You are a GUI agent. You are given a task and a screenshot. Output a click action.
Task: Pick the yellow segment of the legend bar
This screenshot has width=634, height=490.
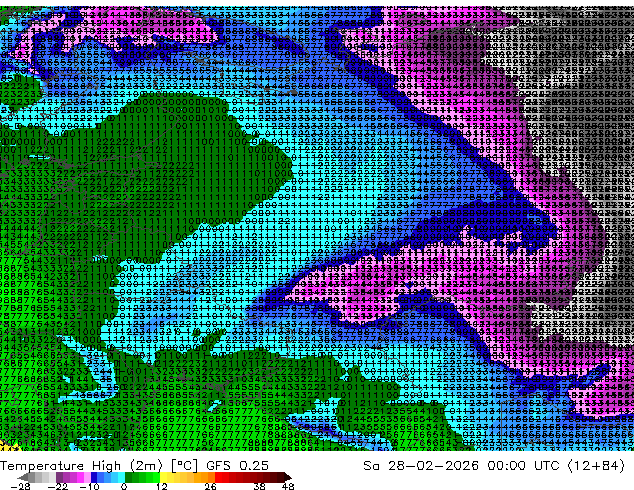pyautogui.click(x=172, y=477)
